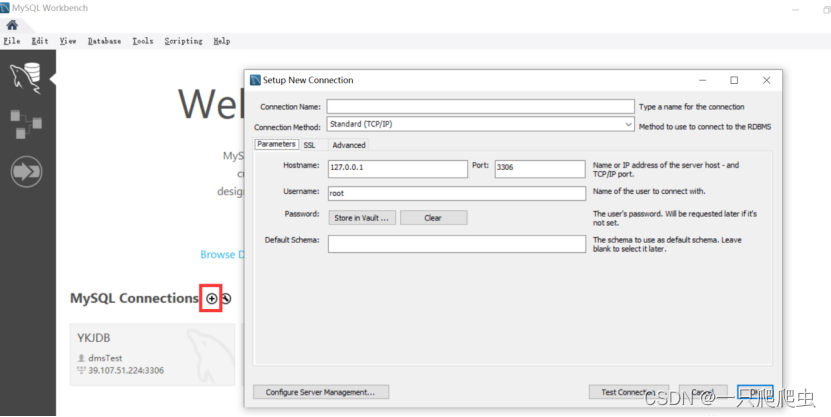
Task: Expand the Connection Method dropdown
Action: pos(480,126)
